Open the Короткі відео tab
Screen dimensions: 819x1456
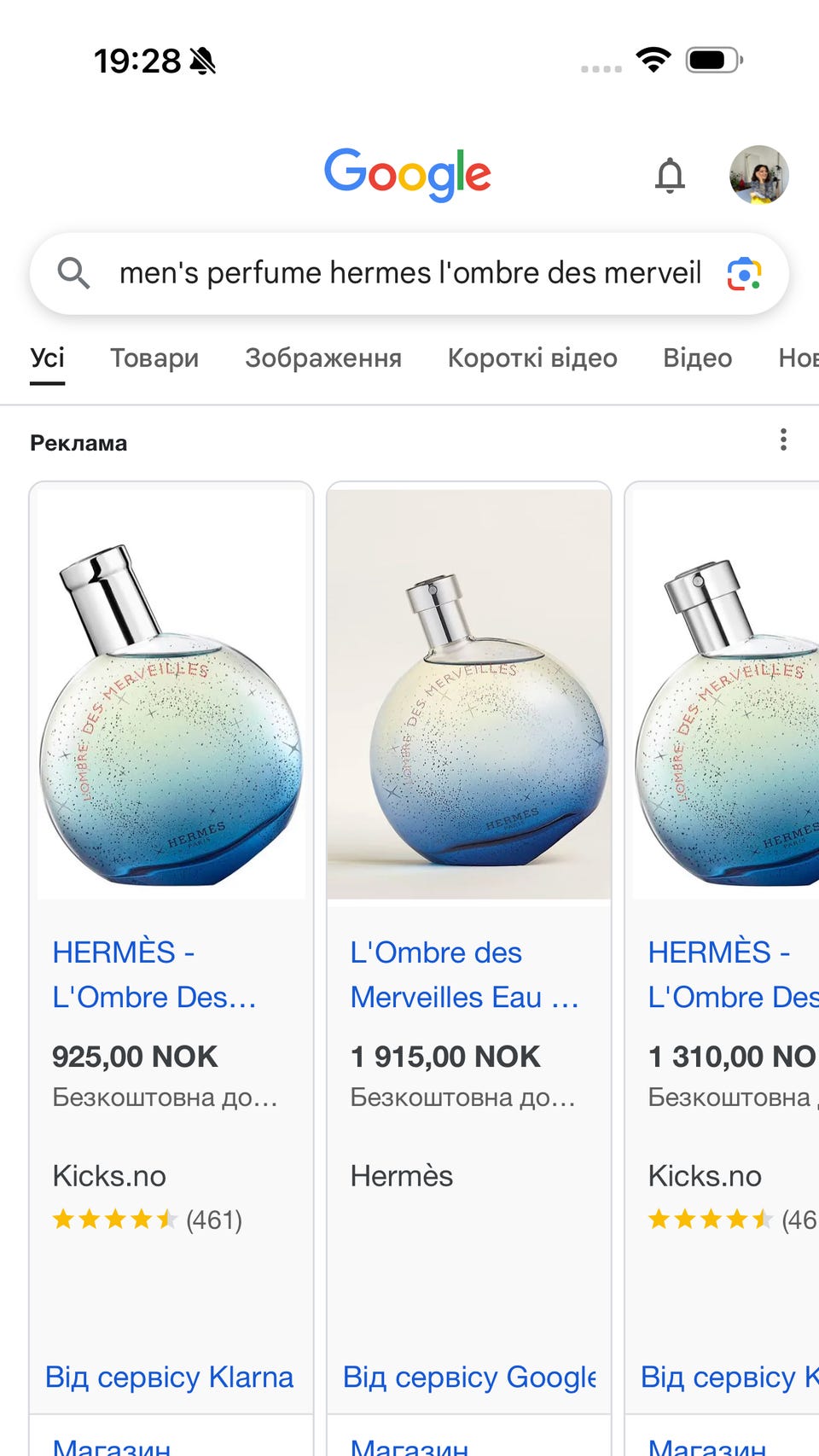(532, 358)
